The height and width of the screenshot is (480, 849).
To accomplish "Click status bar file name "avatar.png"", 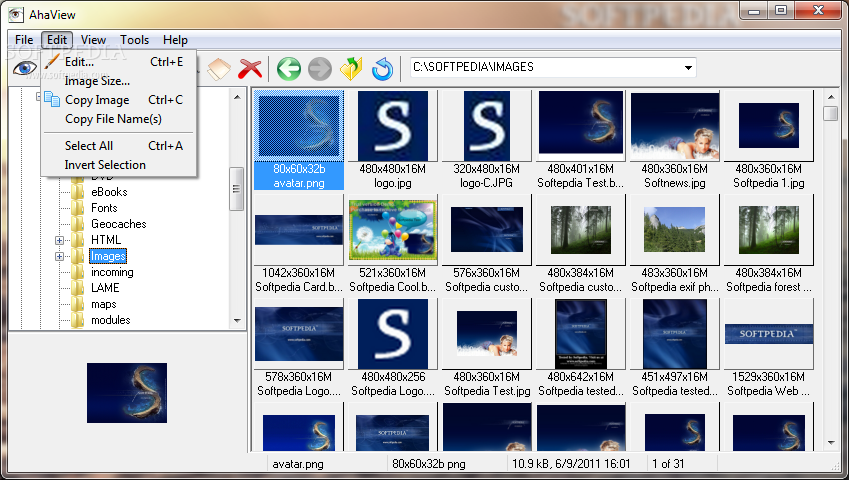I will [x=298, y=464].
